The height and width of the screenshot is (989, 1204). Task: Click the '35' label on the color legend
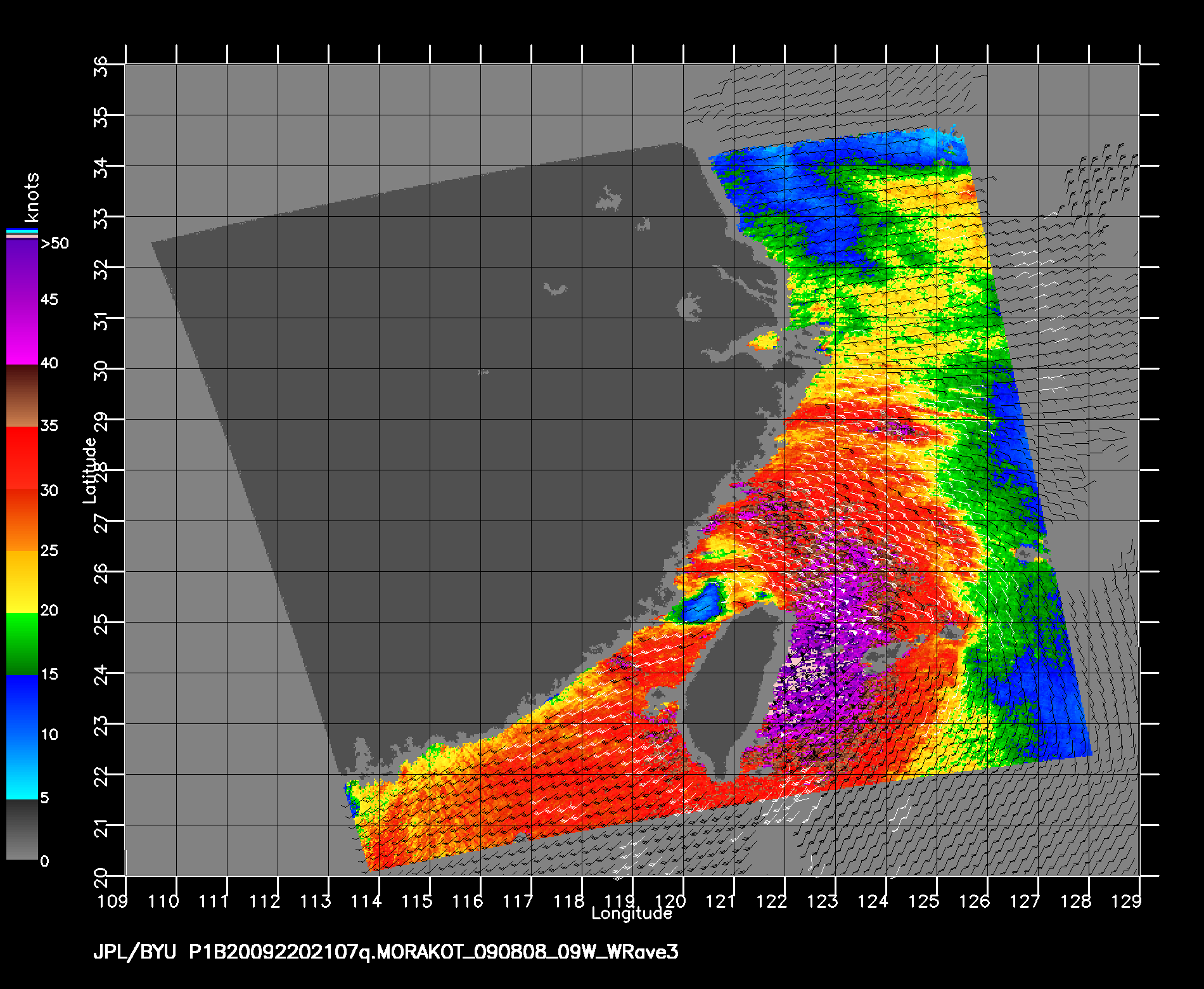pyautogui.click(x=49, y=425)
